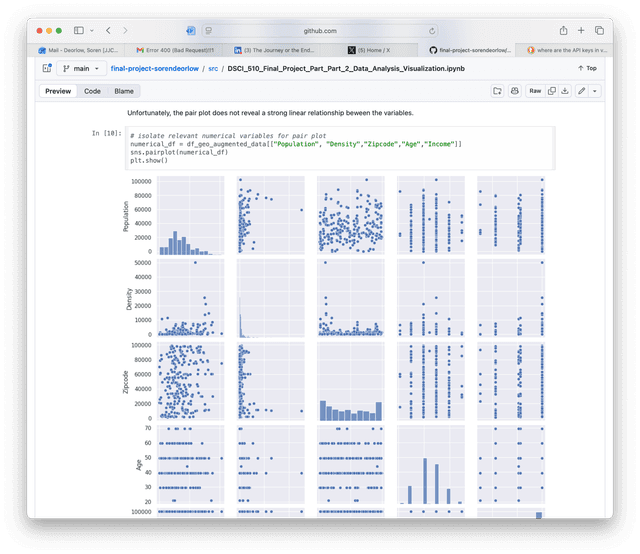Viewport: 640px width, 554px height.
Task: Switch to the Blame tab
Action: 124,91
